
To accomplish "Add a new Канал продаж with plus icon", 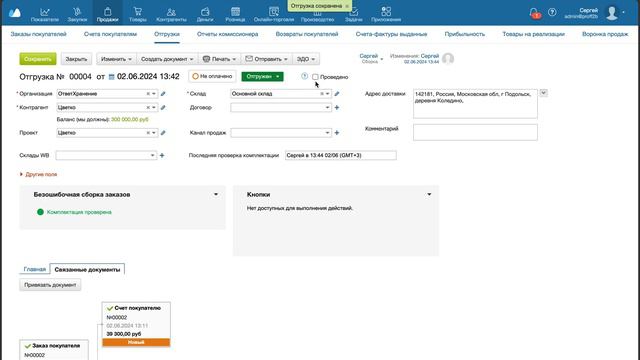I will pyautogui.click(x=337, y=133).
